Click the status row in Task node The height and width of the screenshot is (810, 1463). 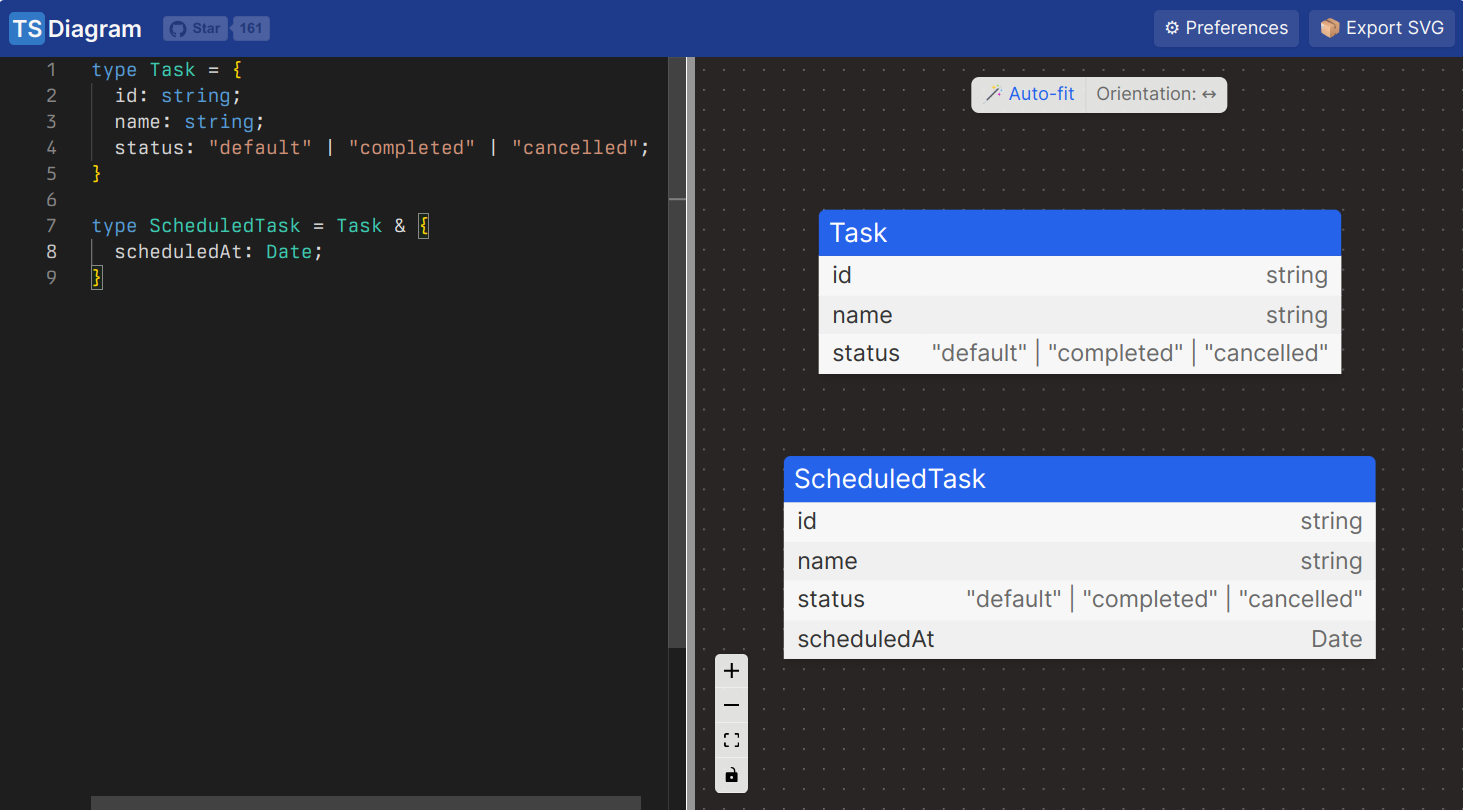pos(1080,353)
